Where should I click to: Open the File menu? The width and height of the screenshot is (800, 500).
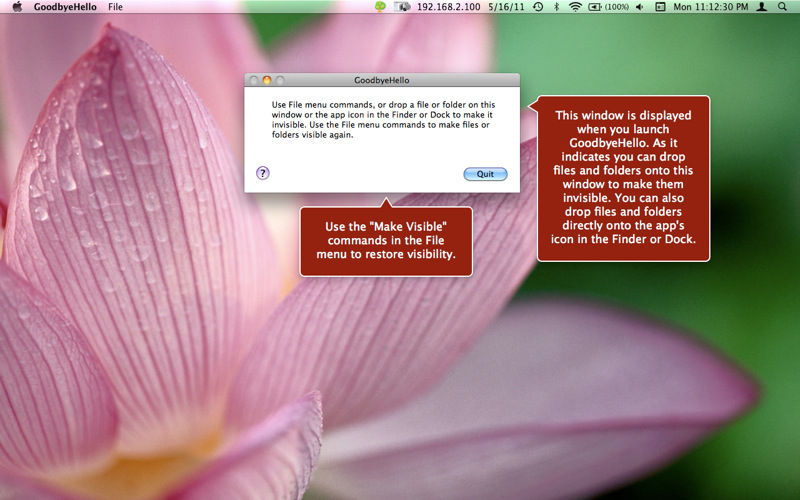115,7
